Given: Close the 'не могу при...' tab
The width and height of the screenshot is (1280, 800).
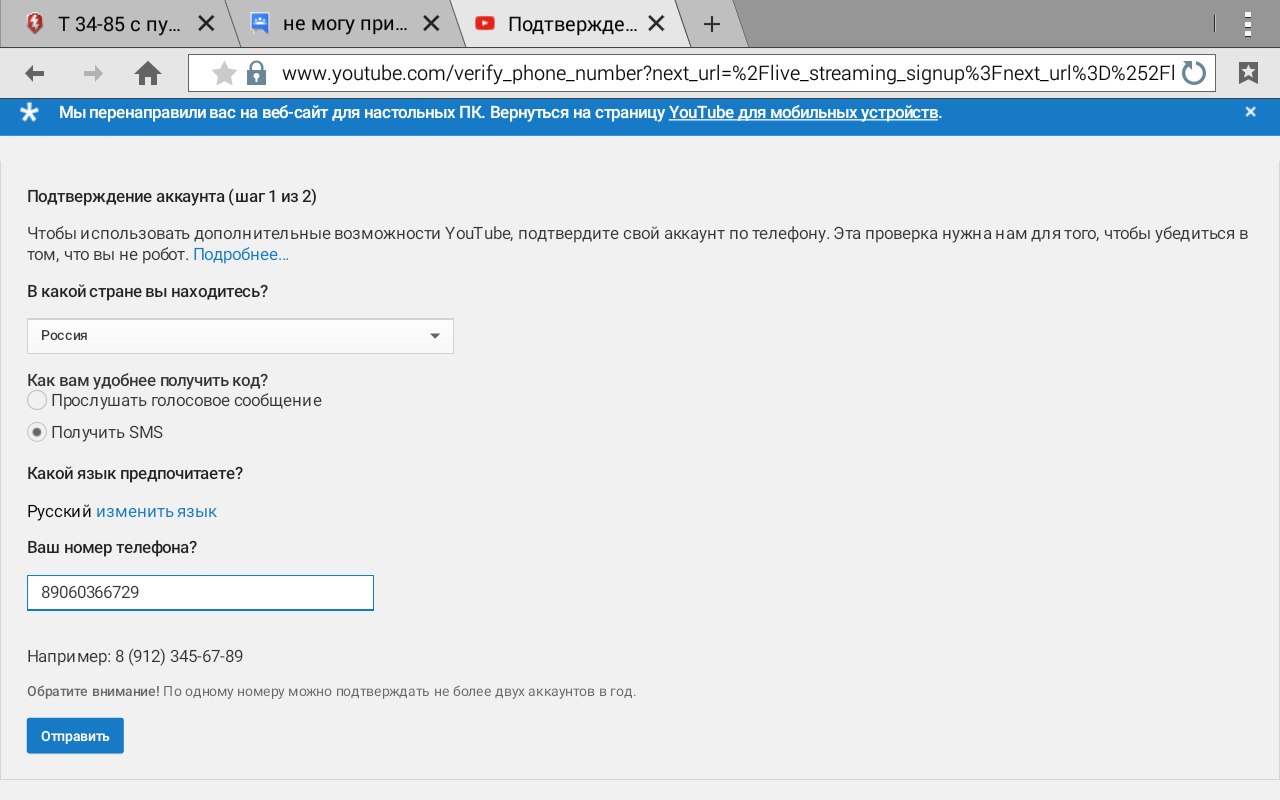Looking at the screenshot, I should (x=431, y=24).
